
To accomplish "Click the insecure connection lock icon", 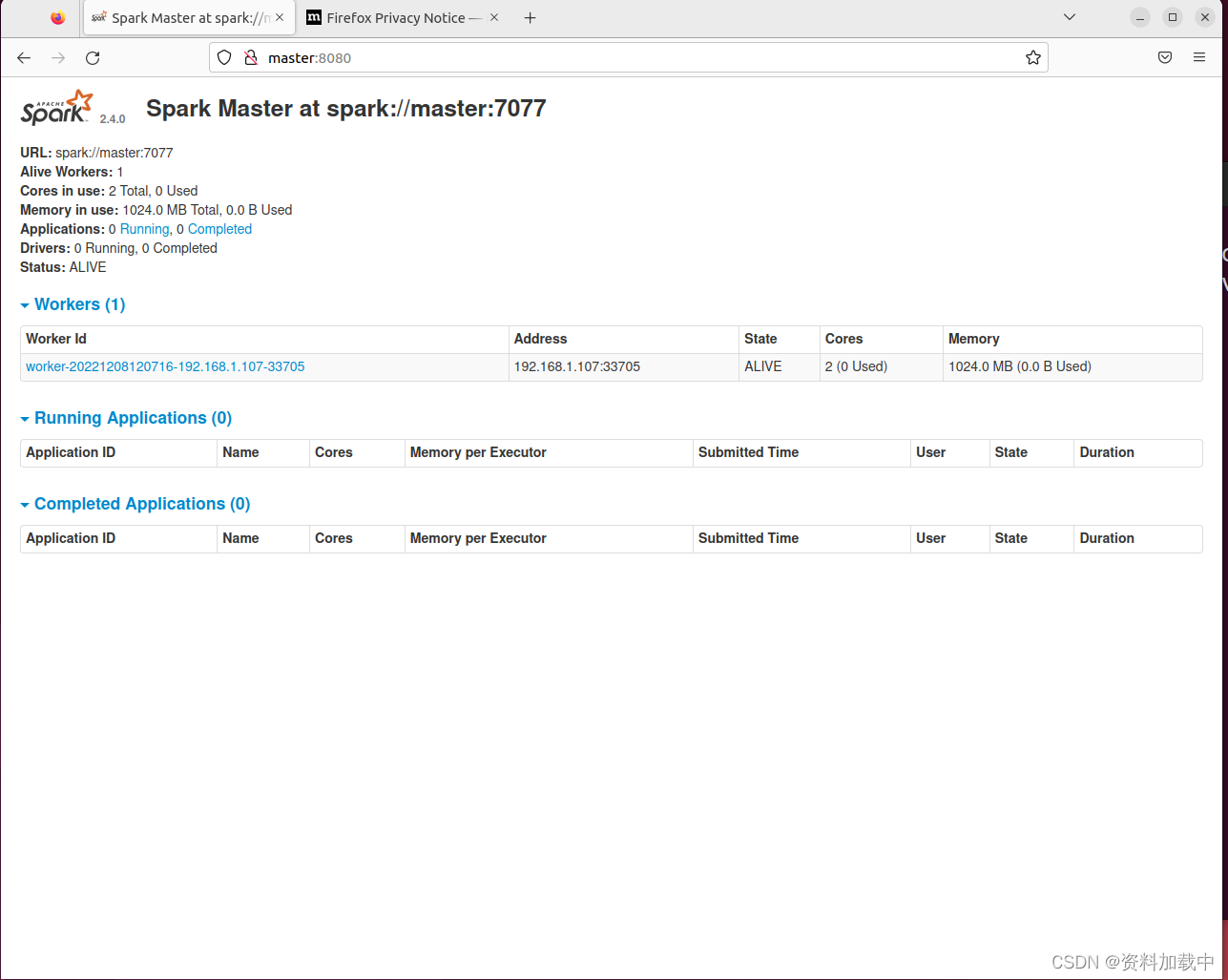I will tap(251, 57).
